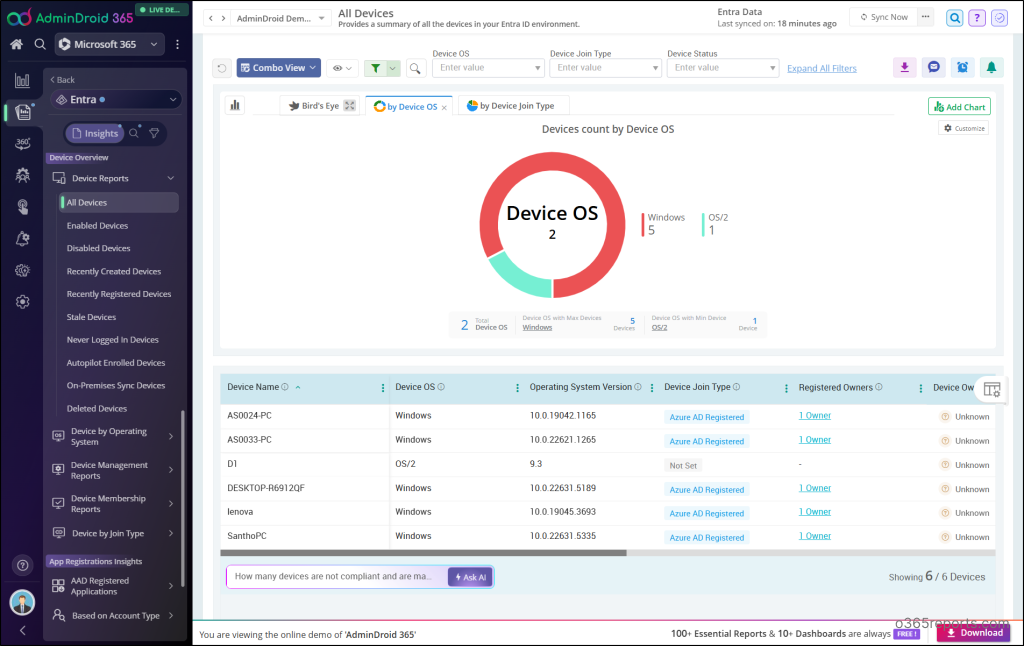
Task: Open the Combo View dropdown
Action: point(279,68)
